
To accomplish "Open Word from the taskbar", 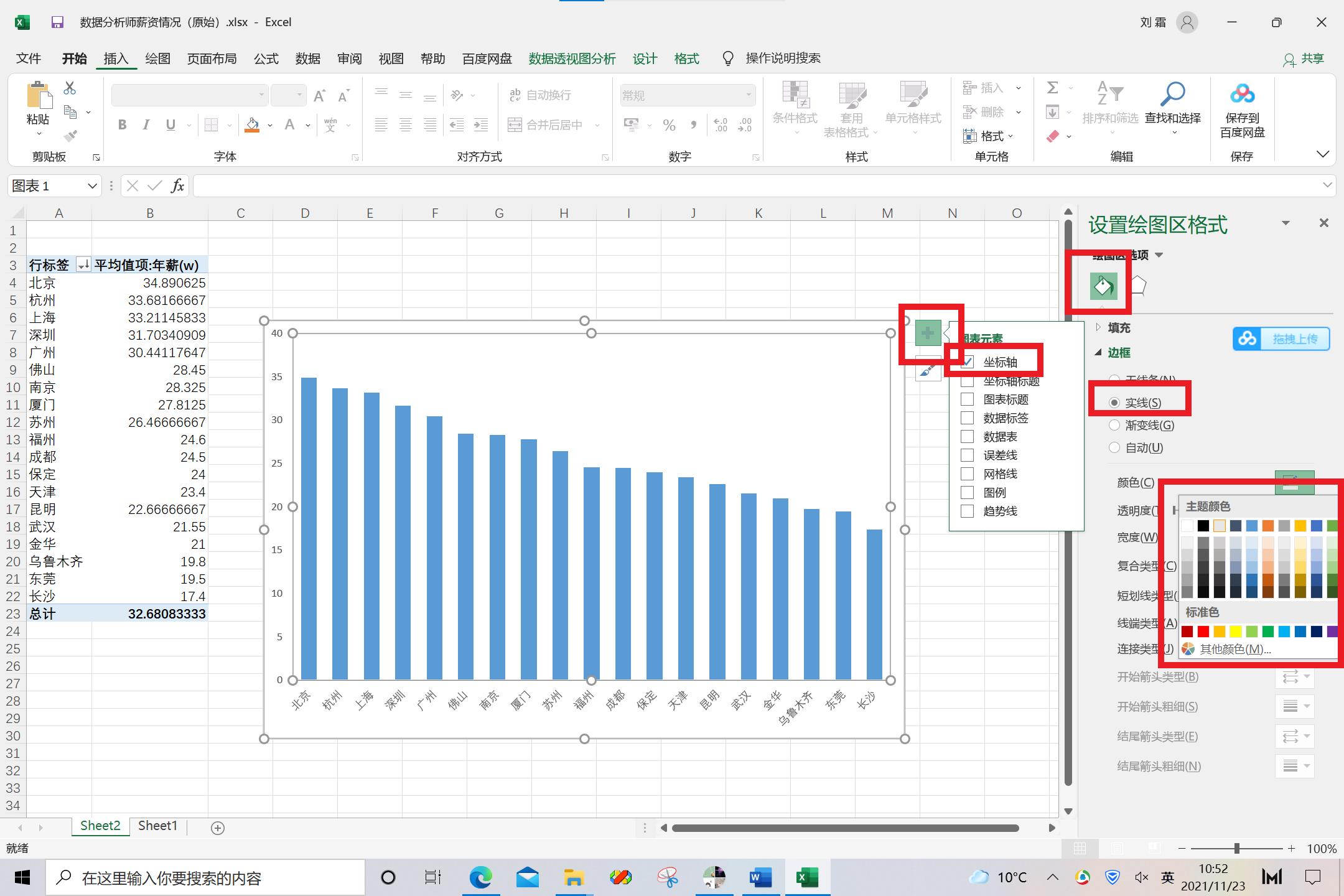I will click(760, 877).
